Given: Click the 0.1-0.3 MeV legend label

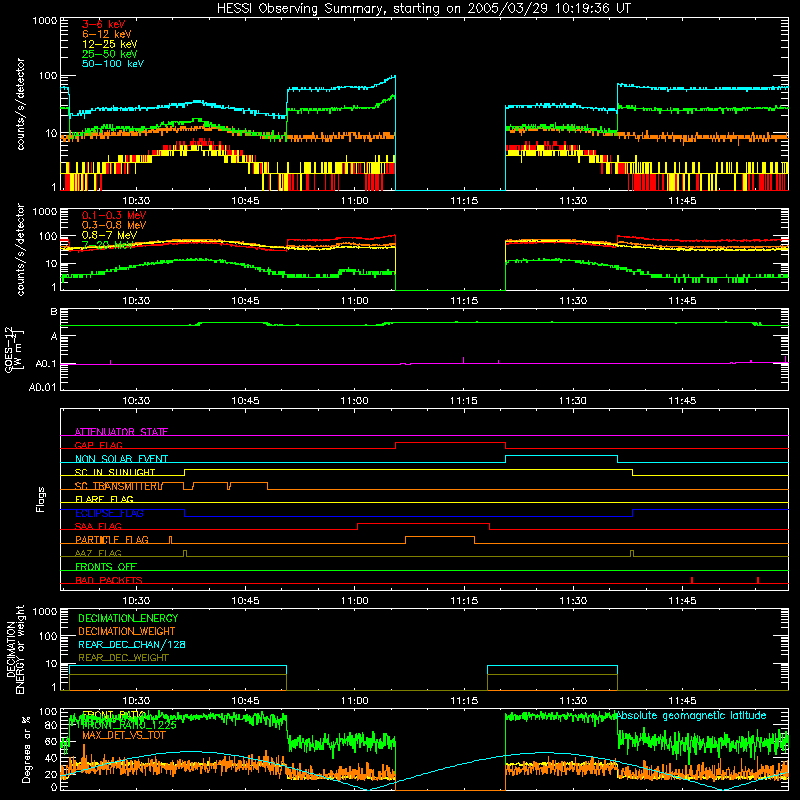Looking at the screenshot, I should [x=114, y=215].
